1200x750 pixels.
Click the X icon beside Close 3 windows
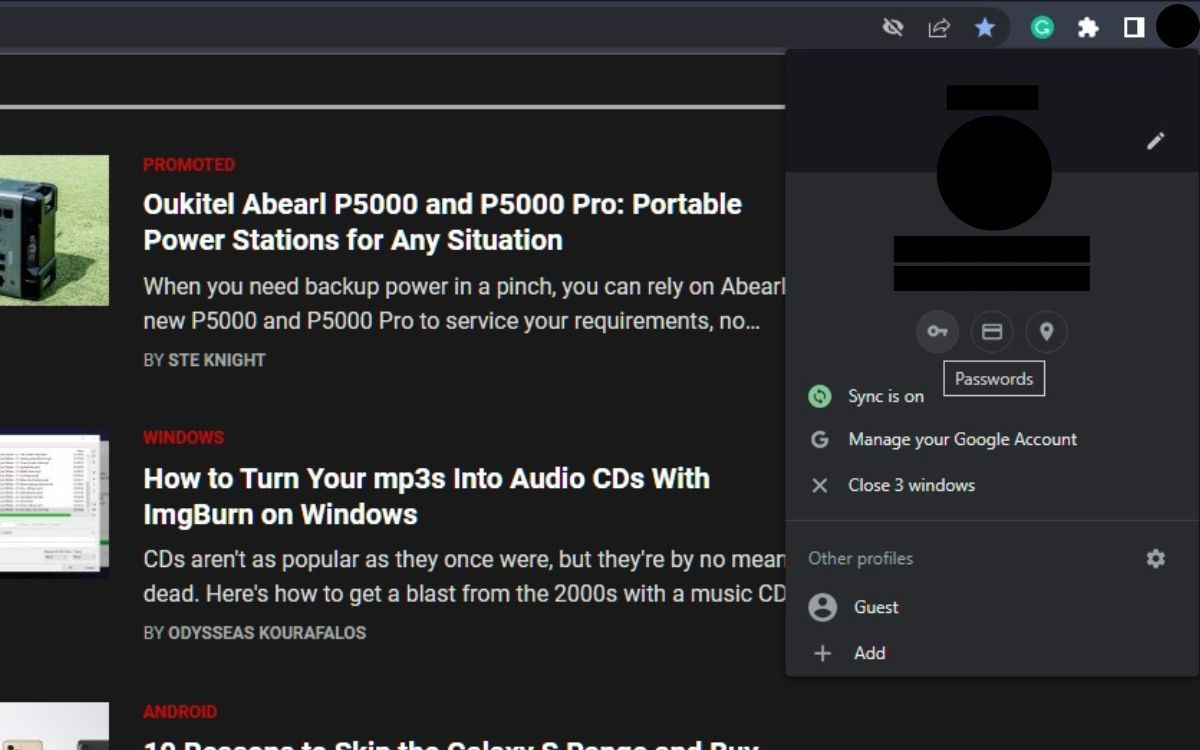point(820,485)
